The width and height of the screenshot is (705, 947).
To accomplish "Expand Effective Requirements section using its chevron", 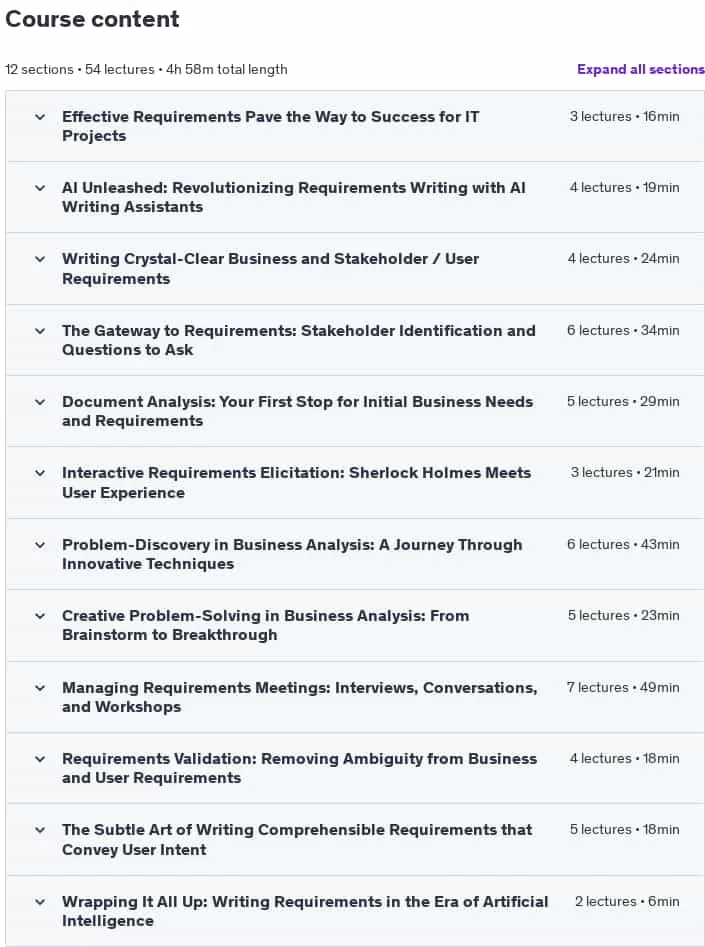I will (x=40, y=117).
